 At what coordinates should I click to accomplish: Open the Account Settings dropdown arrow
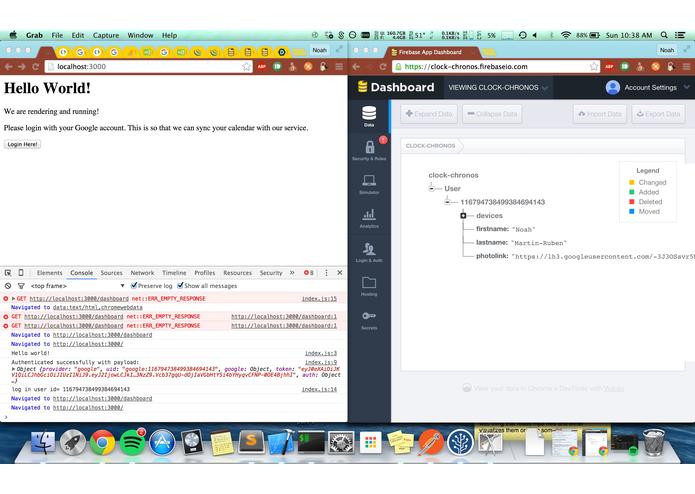(687, 87)
